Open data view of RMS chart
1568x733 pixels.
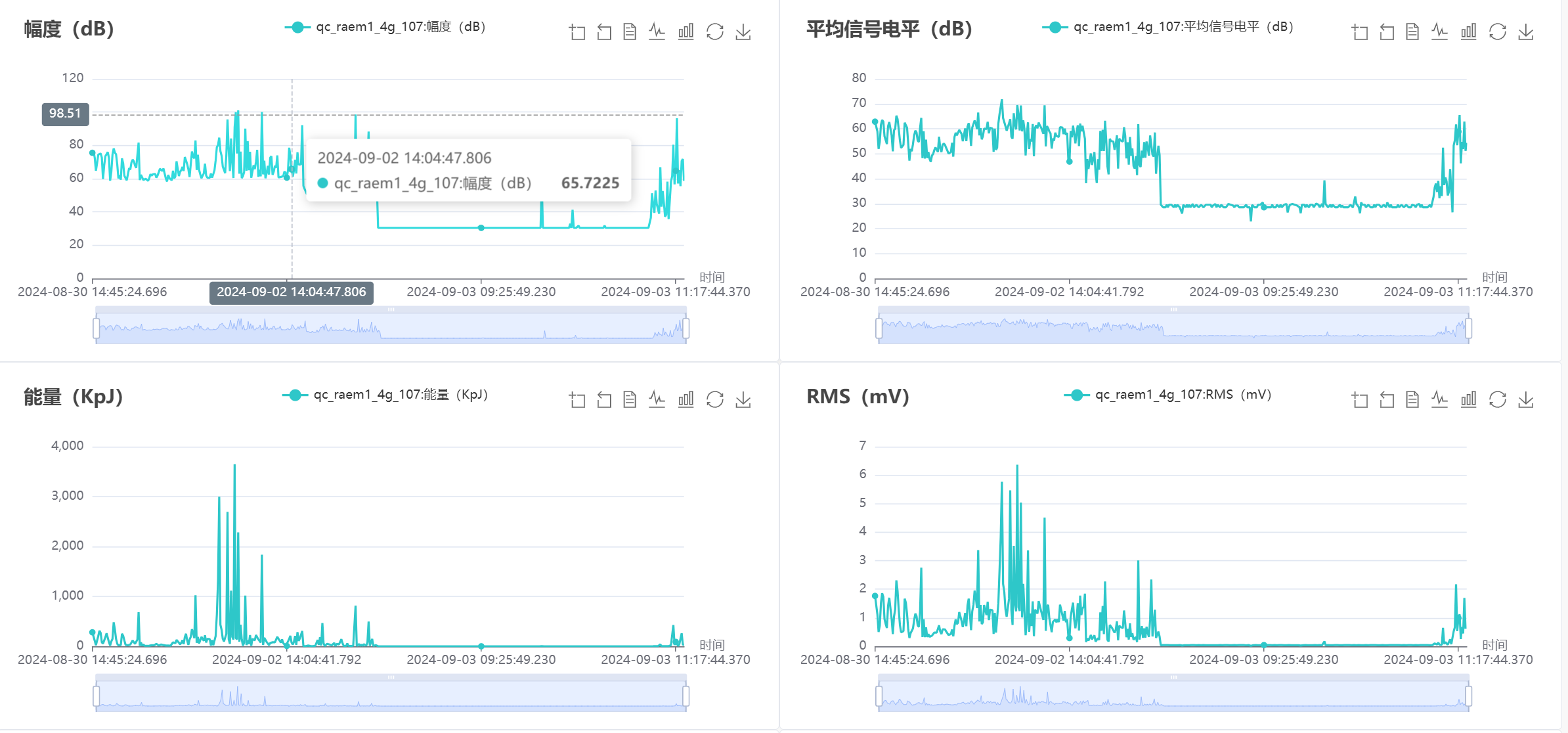click(1412, 399)
